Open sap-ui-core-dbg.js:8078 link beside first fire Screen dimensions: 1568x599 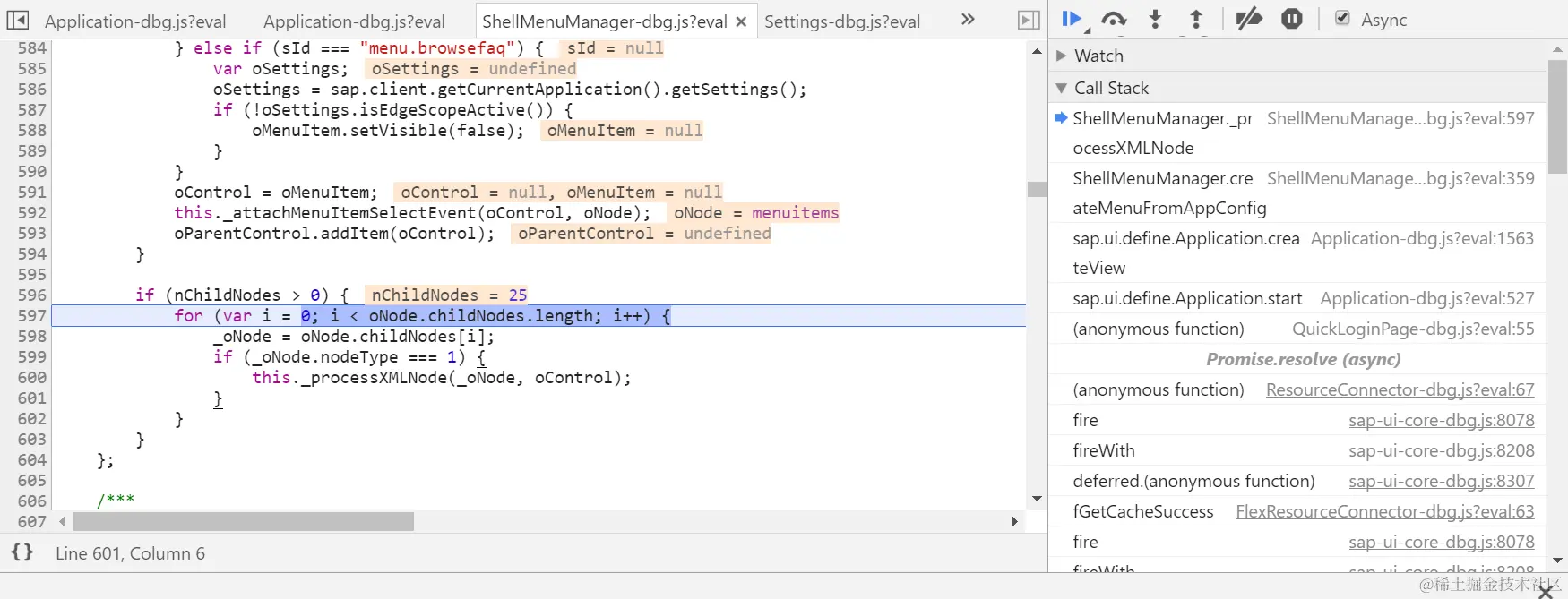[x=1441, y=420]
